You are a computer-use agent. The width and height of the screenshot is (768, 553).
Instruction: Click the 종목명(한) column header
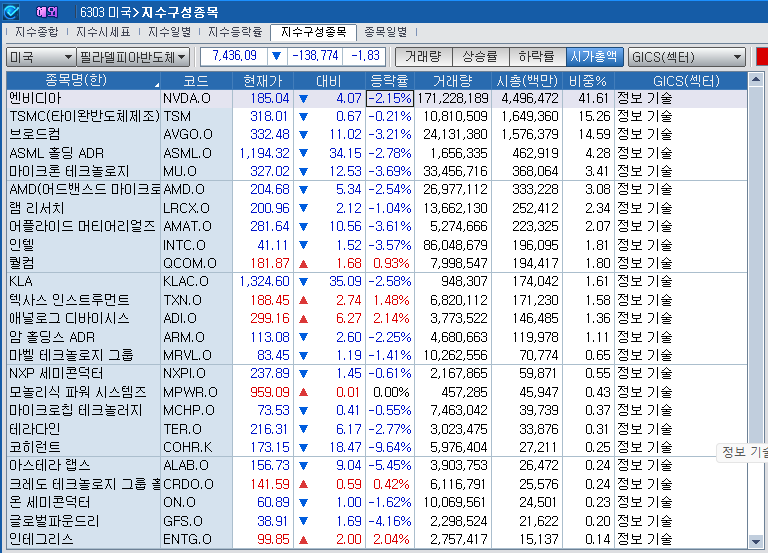coord(83,81)
